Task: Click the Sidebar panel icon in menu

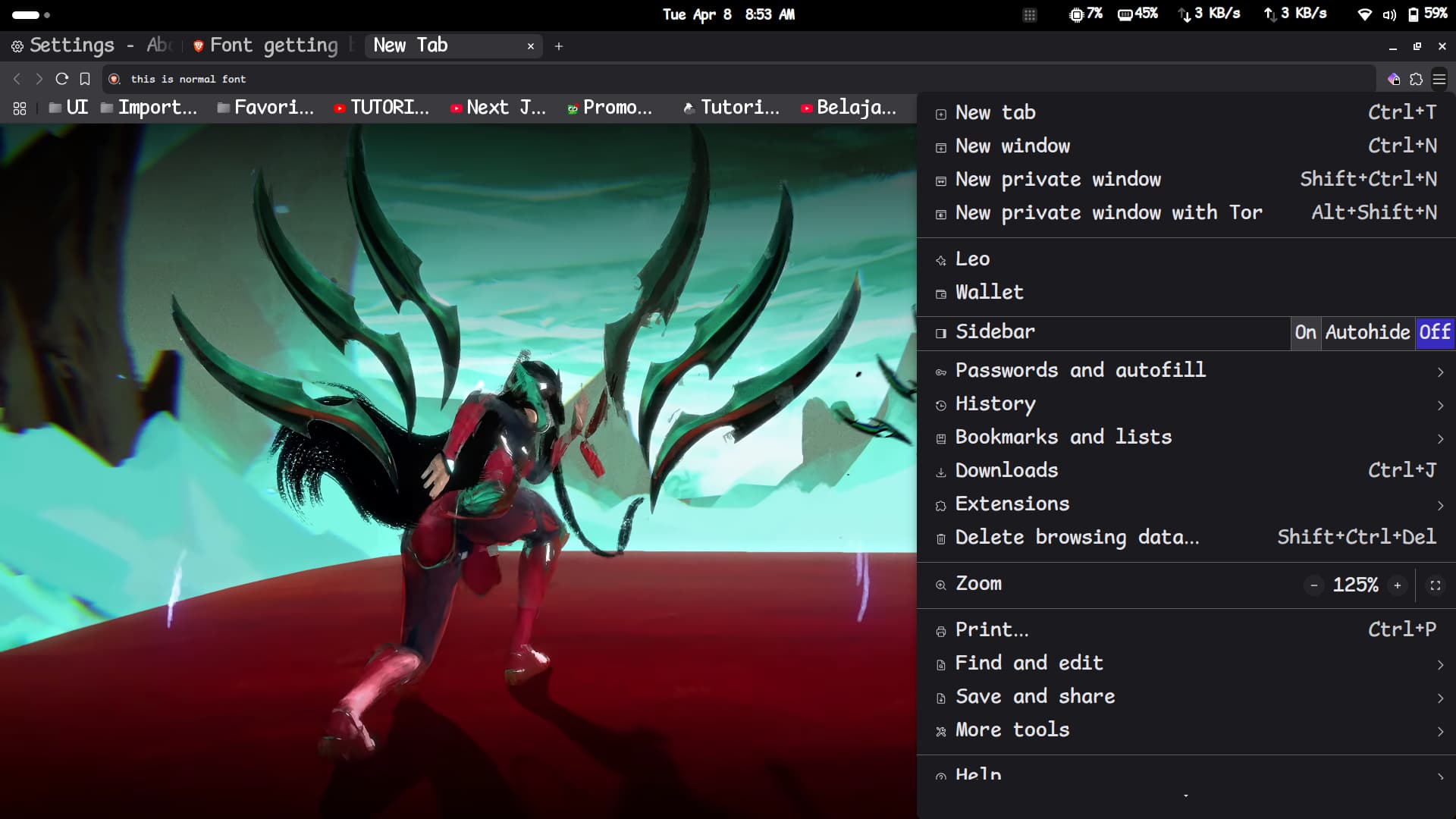Action: (941, 334)
